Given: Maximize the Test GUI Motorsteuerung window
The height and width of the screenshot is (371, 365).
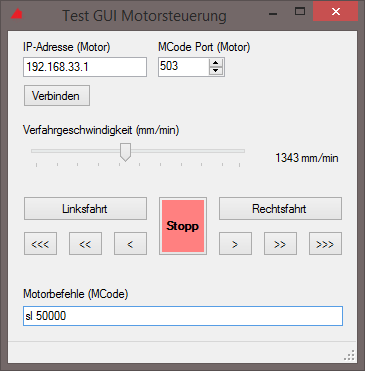Looking at the screenshot, I should [x=300, y=12].
